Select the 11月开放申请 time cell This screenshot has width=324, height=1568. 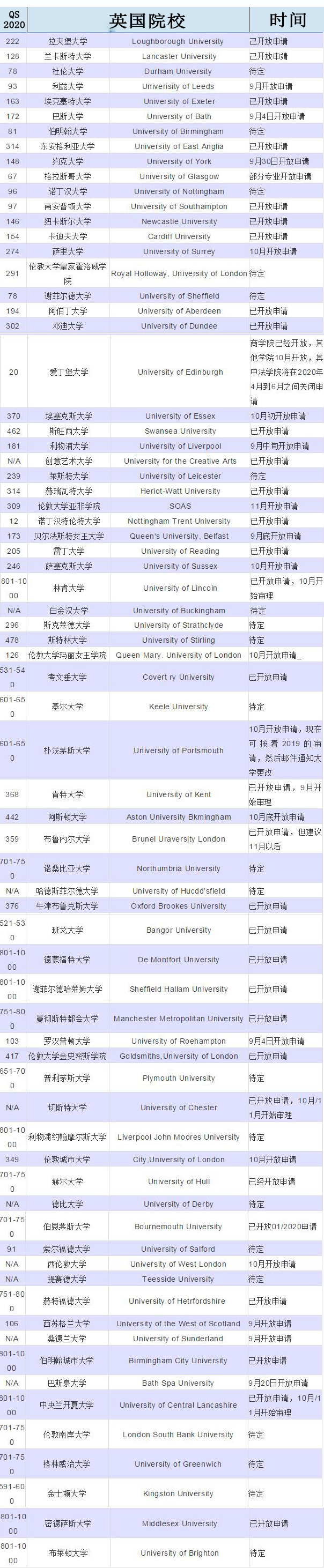tap(274, 506)
